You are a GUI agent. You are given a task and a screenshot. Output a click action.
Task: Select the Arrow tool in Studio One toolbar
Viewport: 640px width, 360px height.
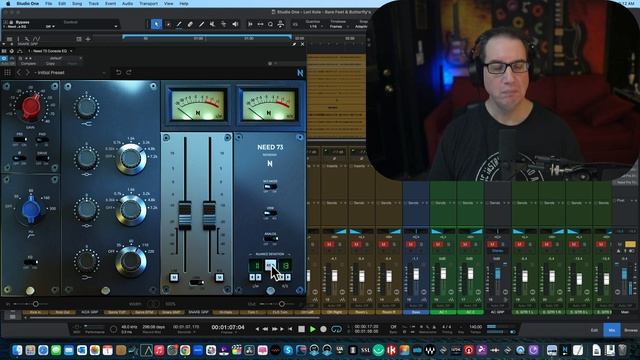click(156, 24)
